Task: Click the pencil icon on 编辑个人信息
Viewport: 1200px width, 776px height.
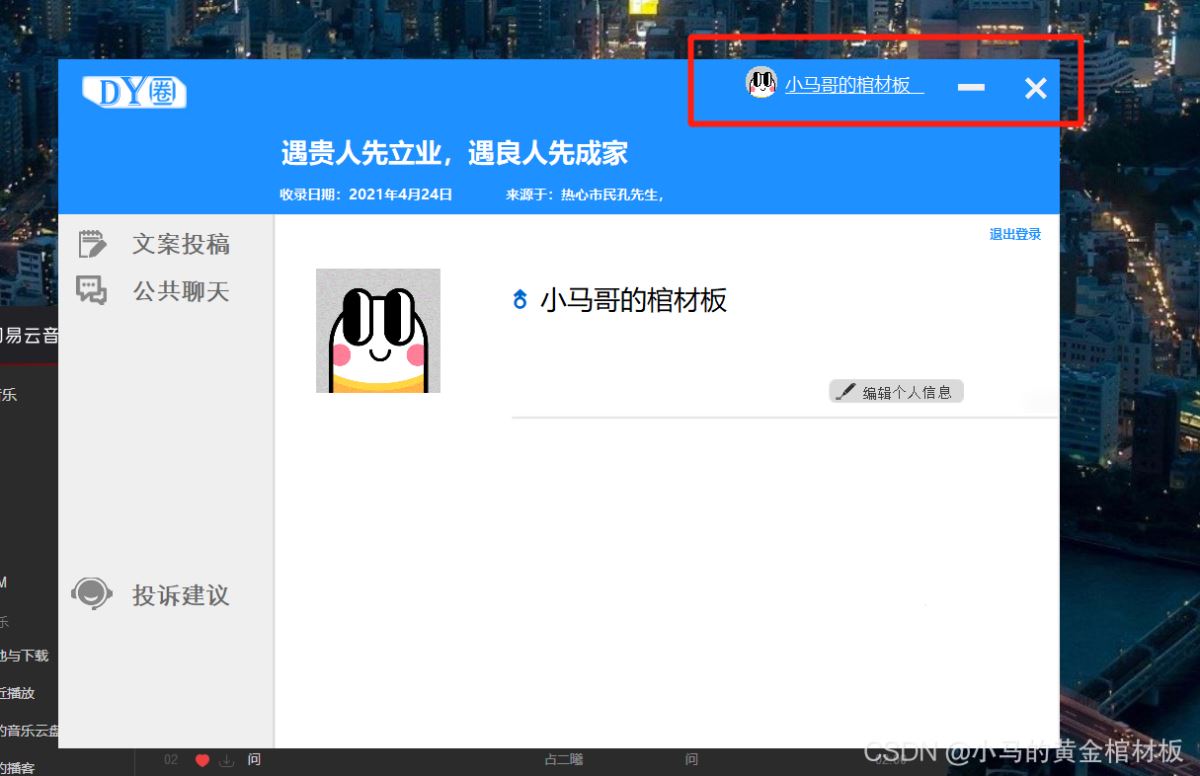Action: tap(845, 390)
